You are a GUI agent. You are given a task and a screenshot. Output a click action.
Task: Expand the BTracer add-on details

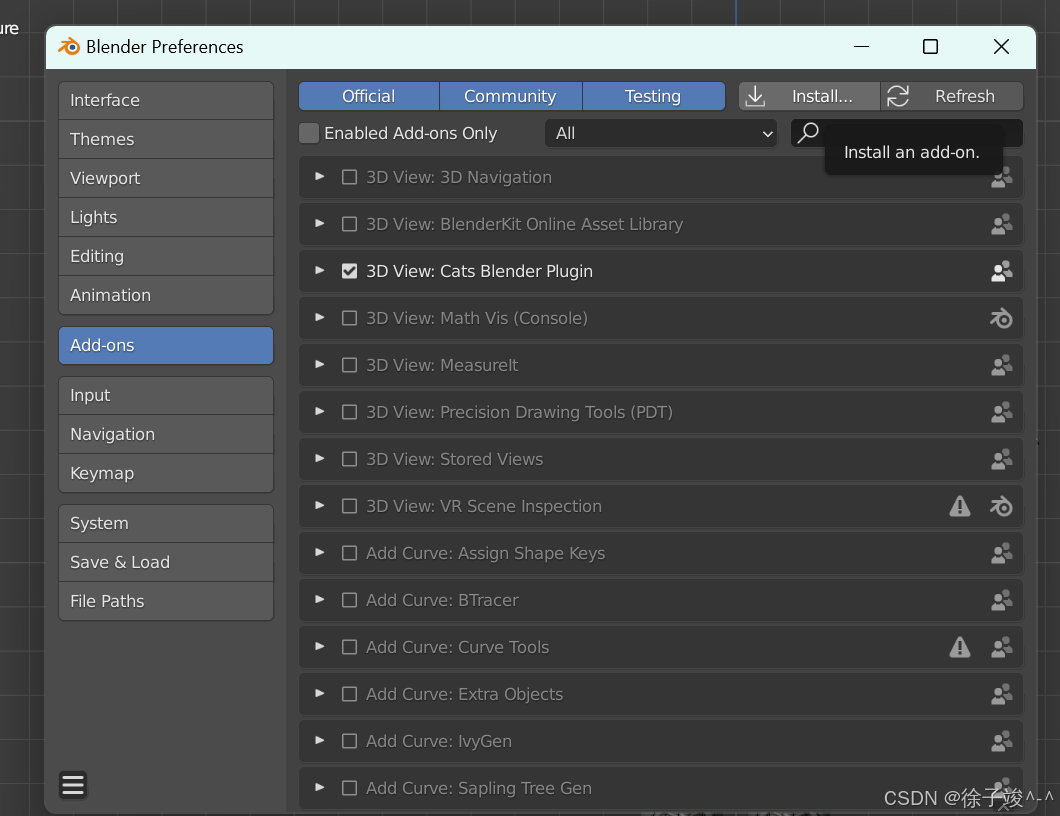[x=320, y=599]
